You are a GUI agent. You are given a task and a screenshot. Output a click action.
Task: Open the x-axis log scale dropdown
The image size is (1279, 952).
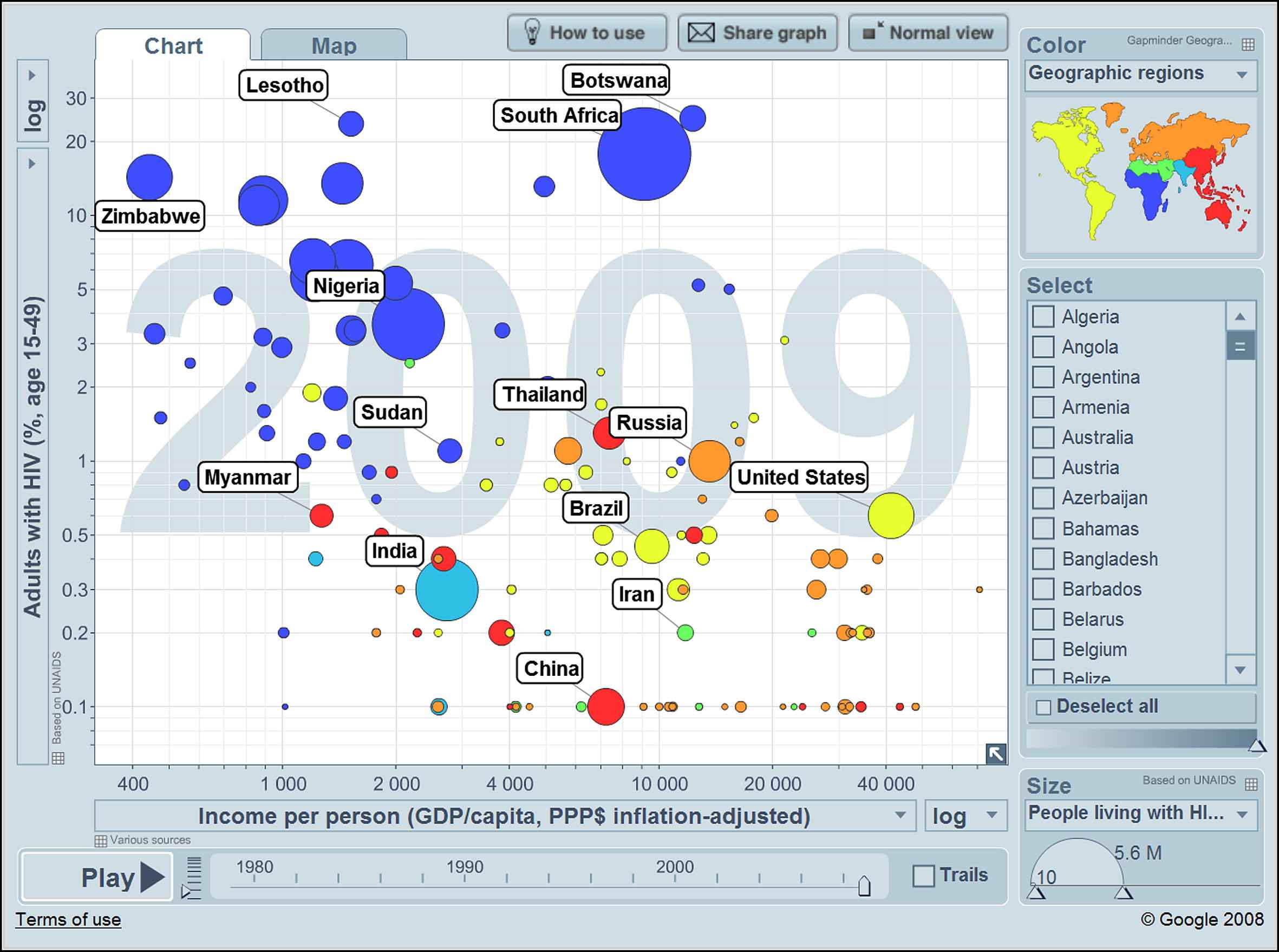965,816
